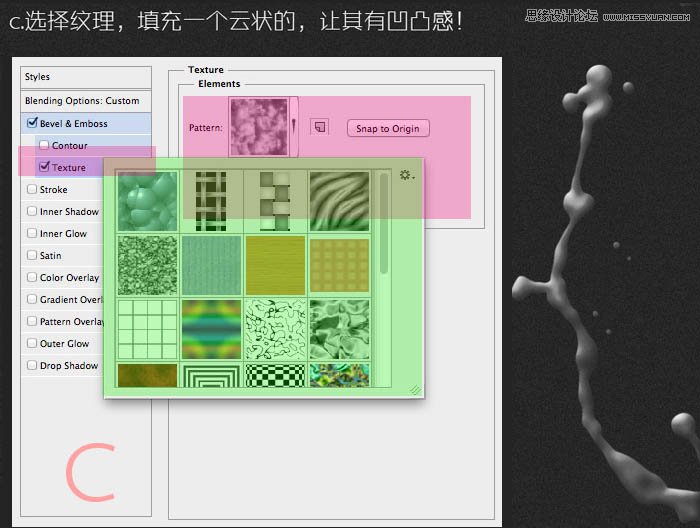Enable the Color Overlay checkbox
700x528 pixels.
click(x=32, y=277)
